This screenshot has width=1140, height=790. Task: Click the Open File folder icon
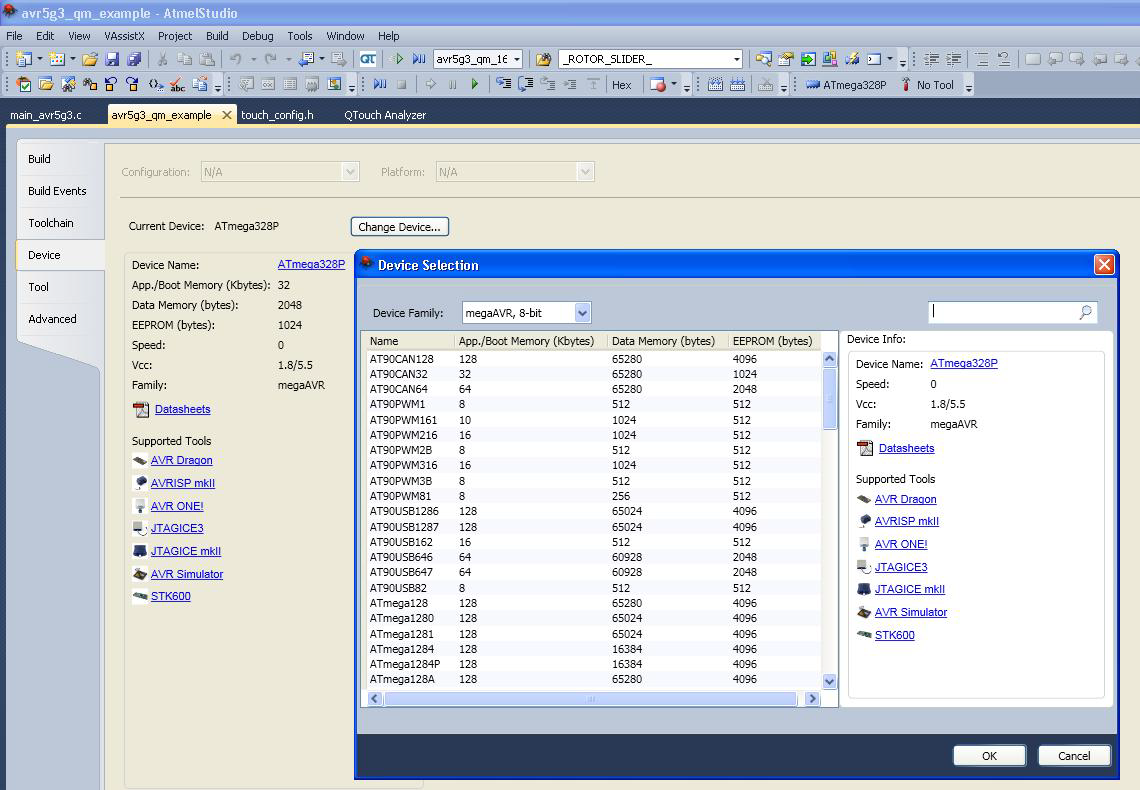pyautogui.click(x=90, y=59)
